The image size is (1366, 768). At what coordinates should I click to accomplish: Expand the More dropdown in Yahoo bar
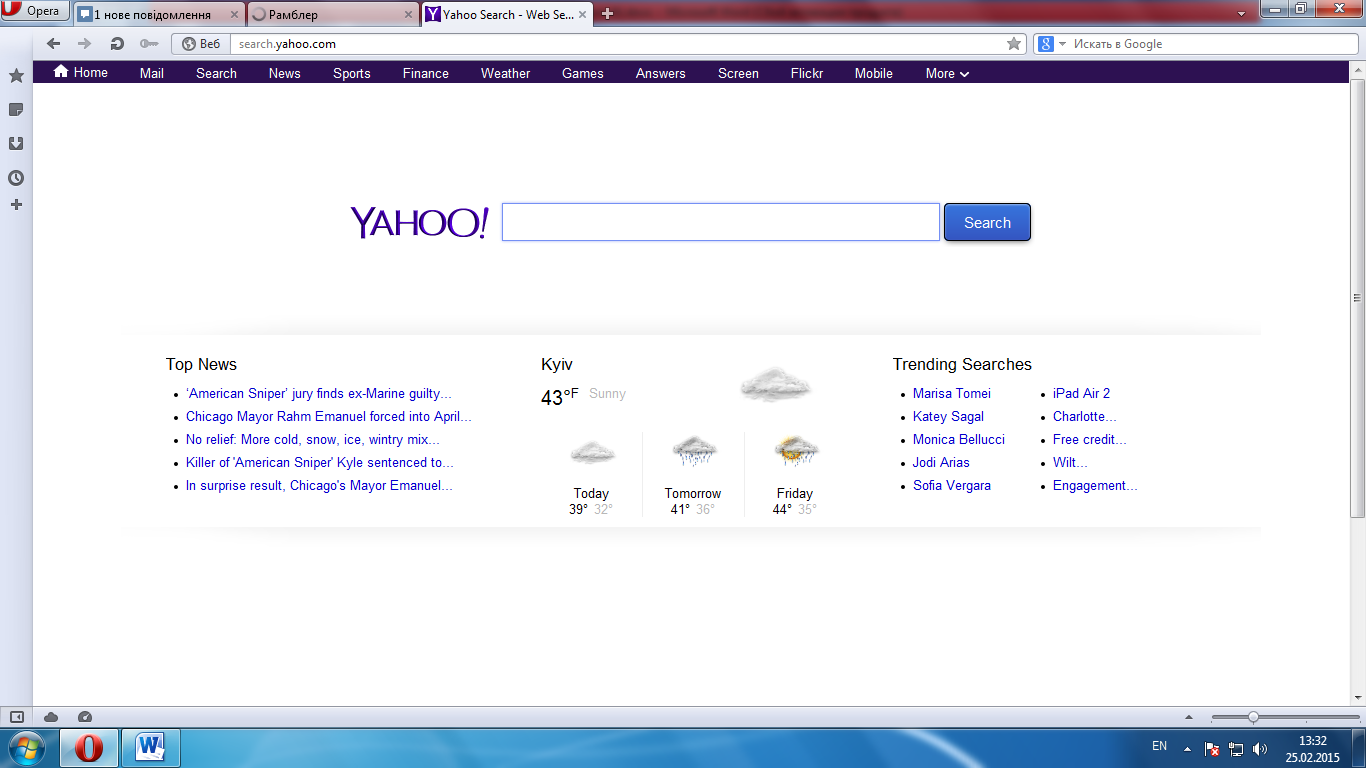[x=947, y=73]
